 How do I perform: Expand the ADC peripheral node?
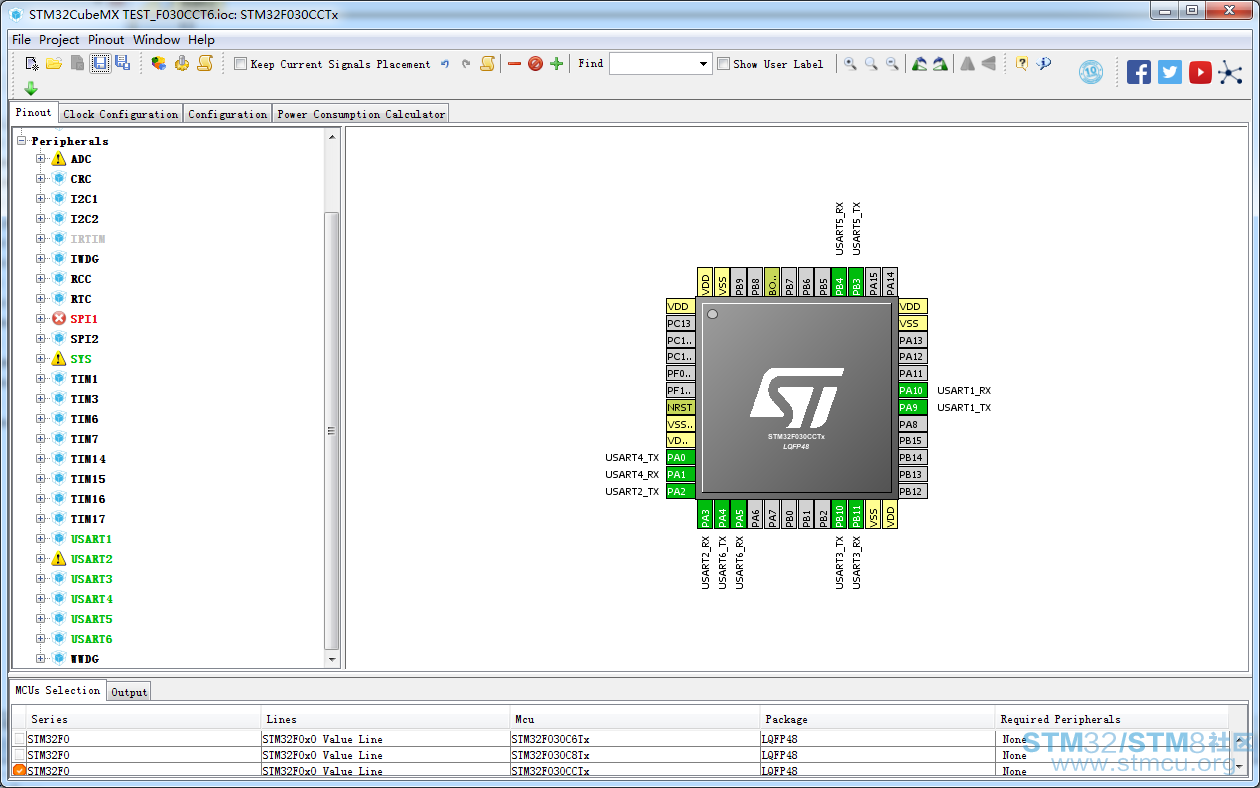pyautogui.click(x=41, y=159)
